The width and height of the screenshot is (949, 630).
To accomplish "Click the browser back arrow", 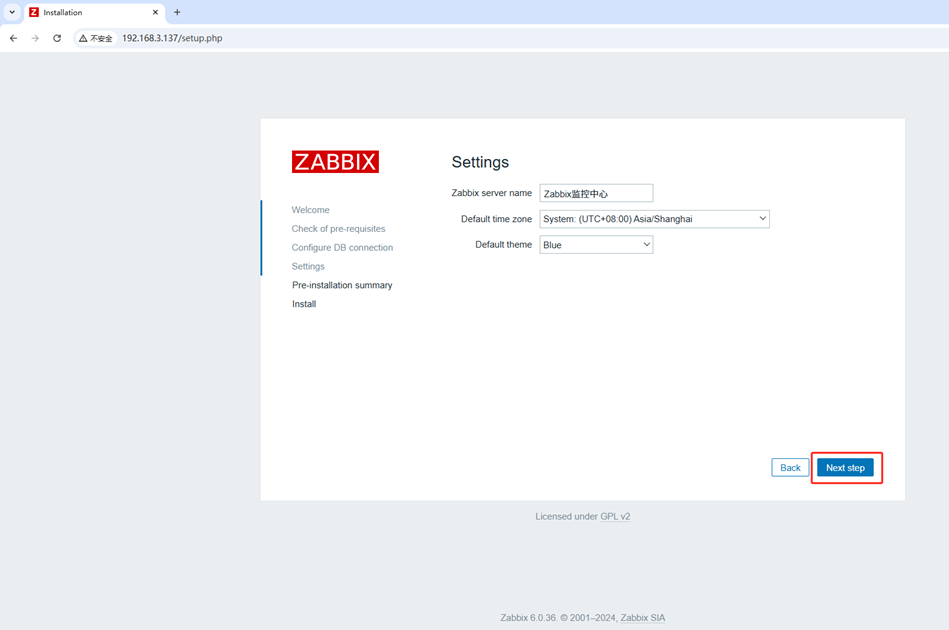I will pyautogui.click(x=13, y=38).
